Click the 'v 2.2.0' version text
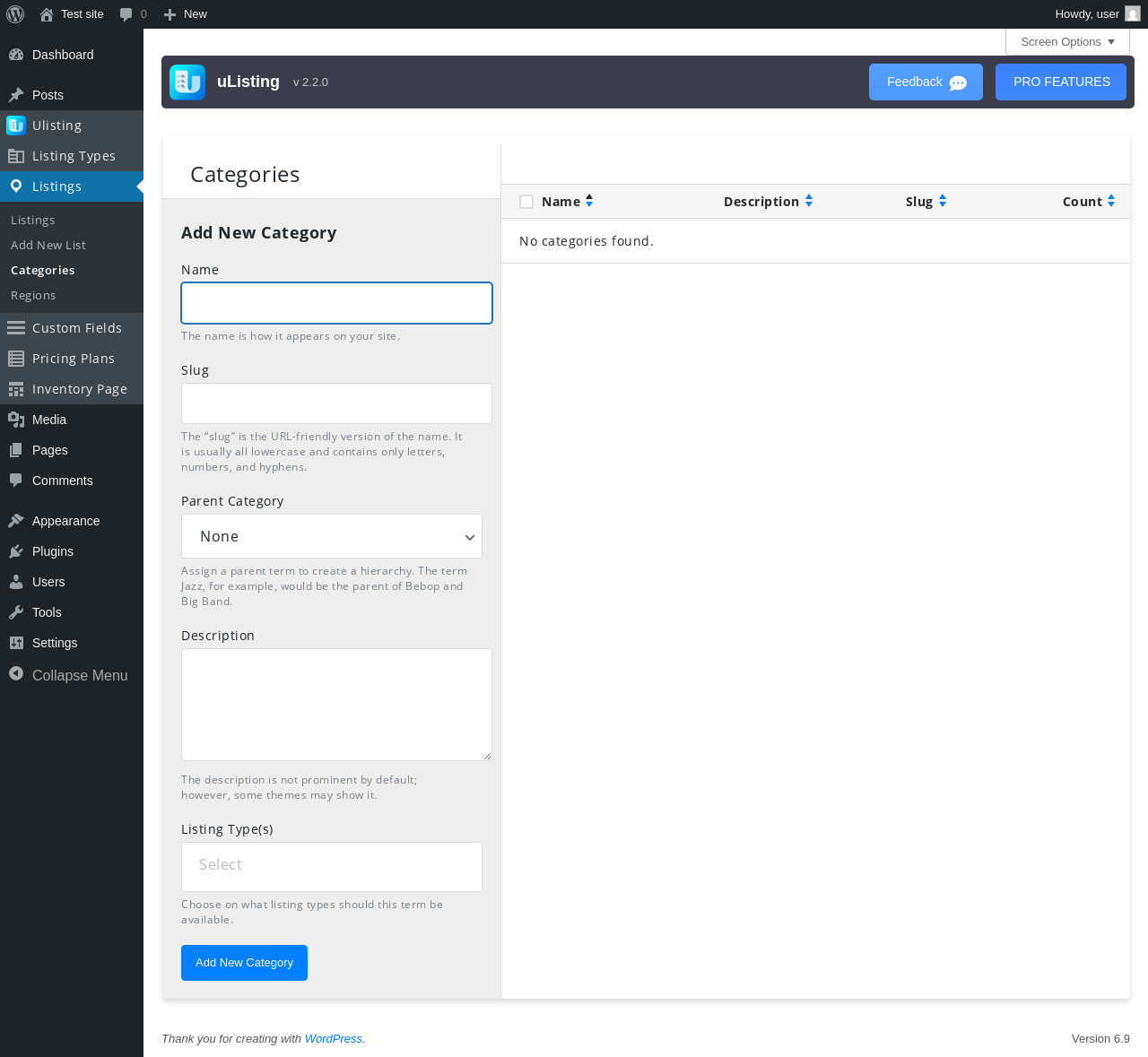 (x=310, y=82)
